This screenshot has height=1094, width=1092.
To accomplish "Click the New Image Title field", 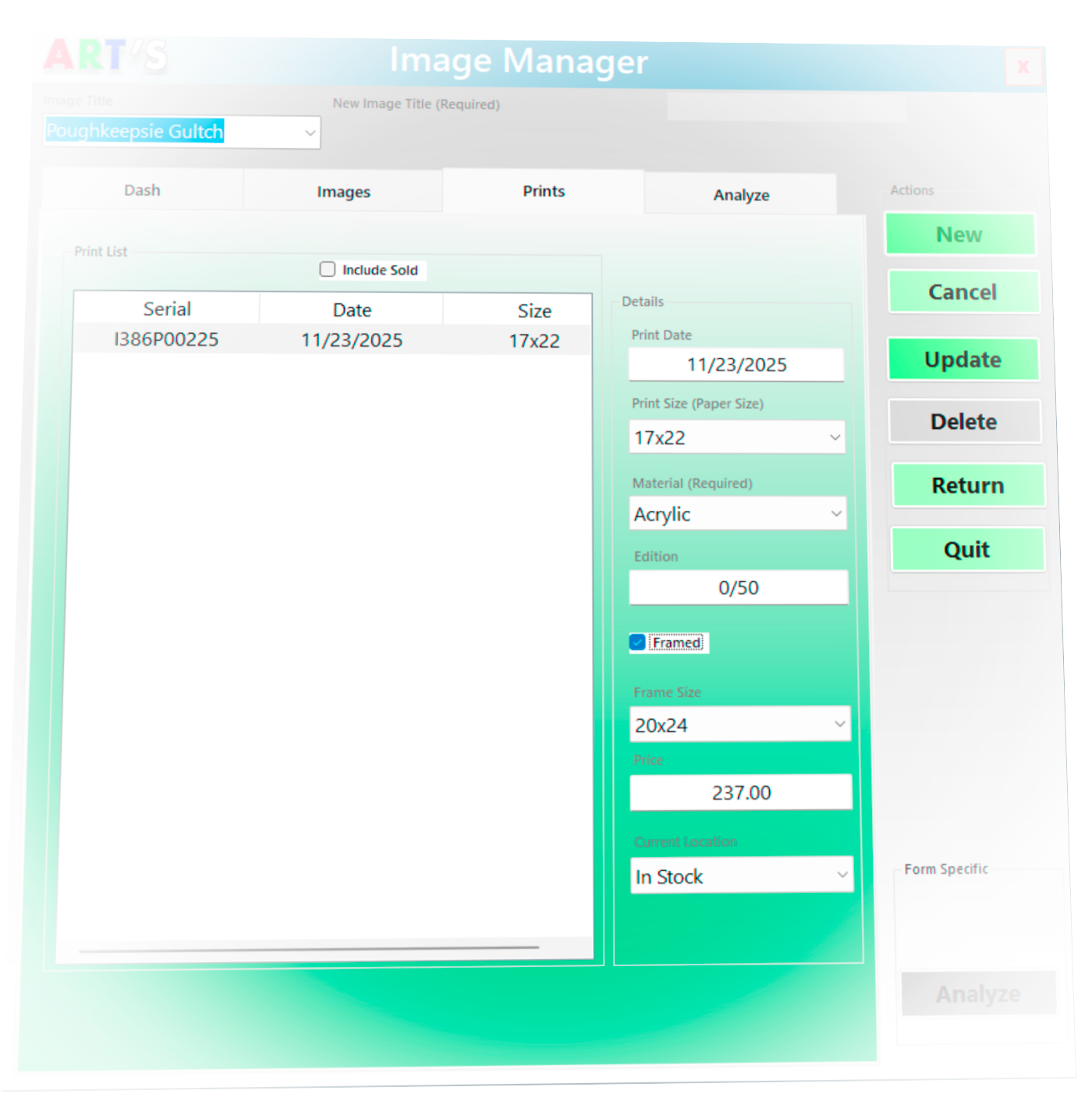I will (786, 107).
